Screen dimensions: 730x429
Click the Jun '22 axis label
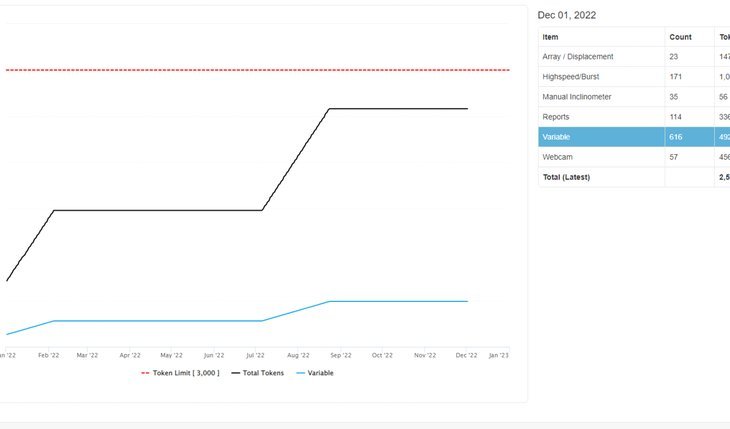pos(214,355)
